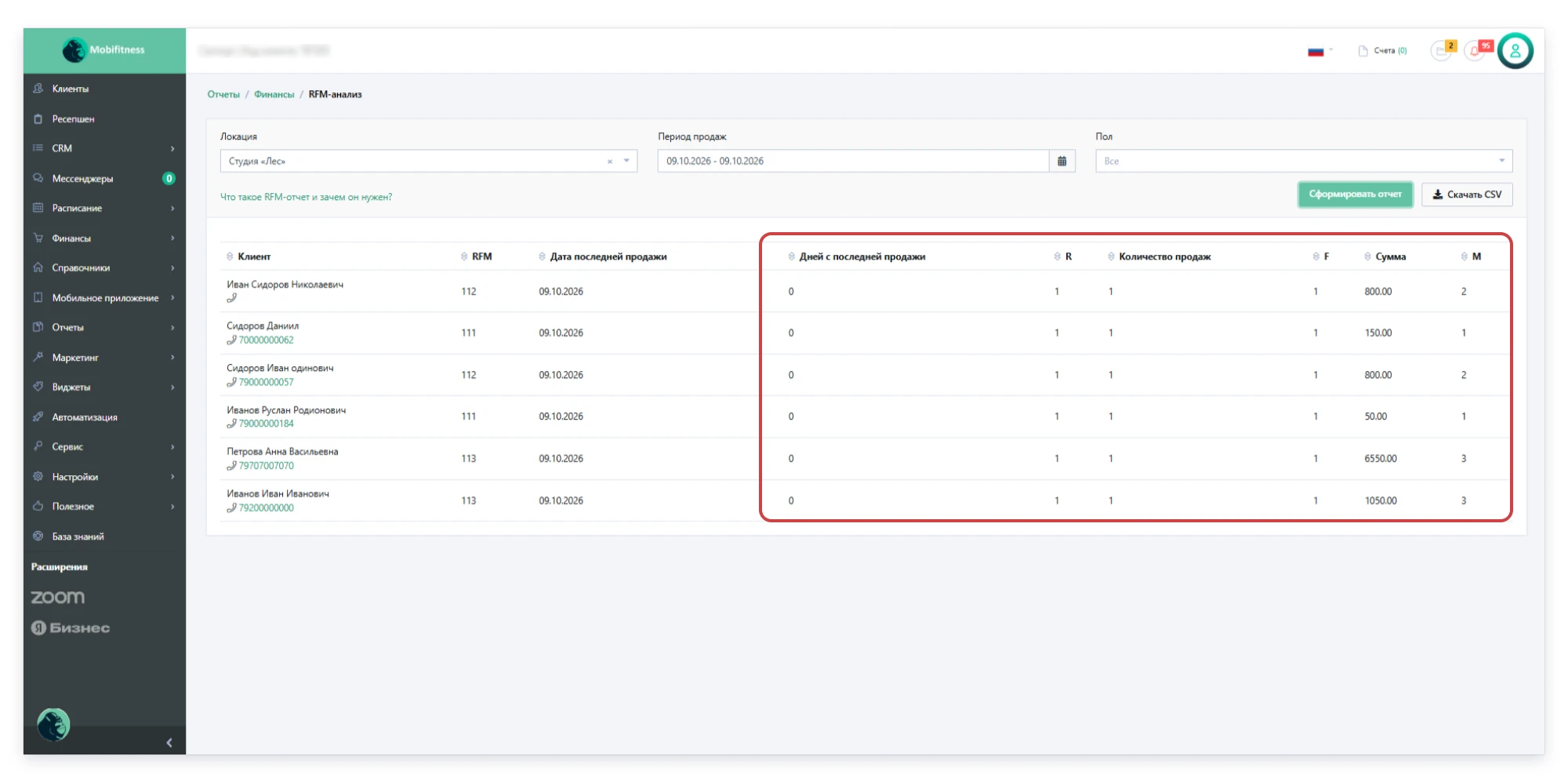Open the user profile avatar
This screenshot has width=1568, height=778.
1515,51
